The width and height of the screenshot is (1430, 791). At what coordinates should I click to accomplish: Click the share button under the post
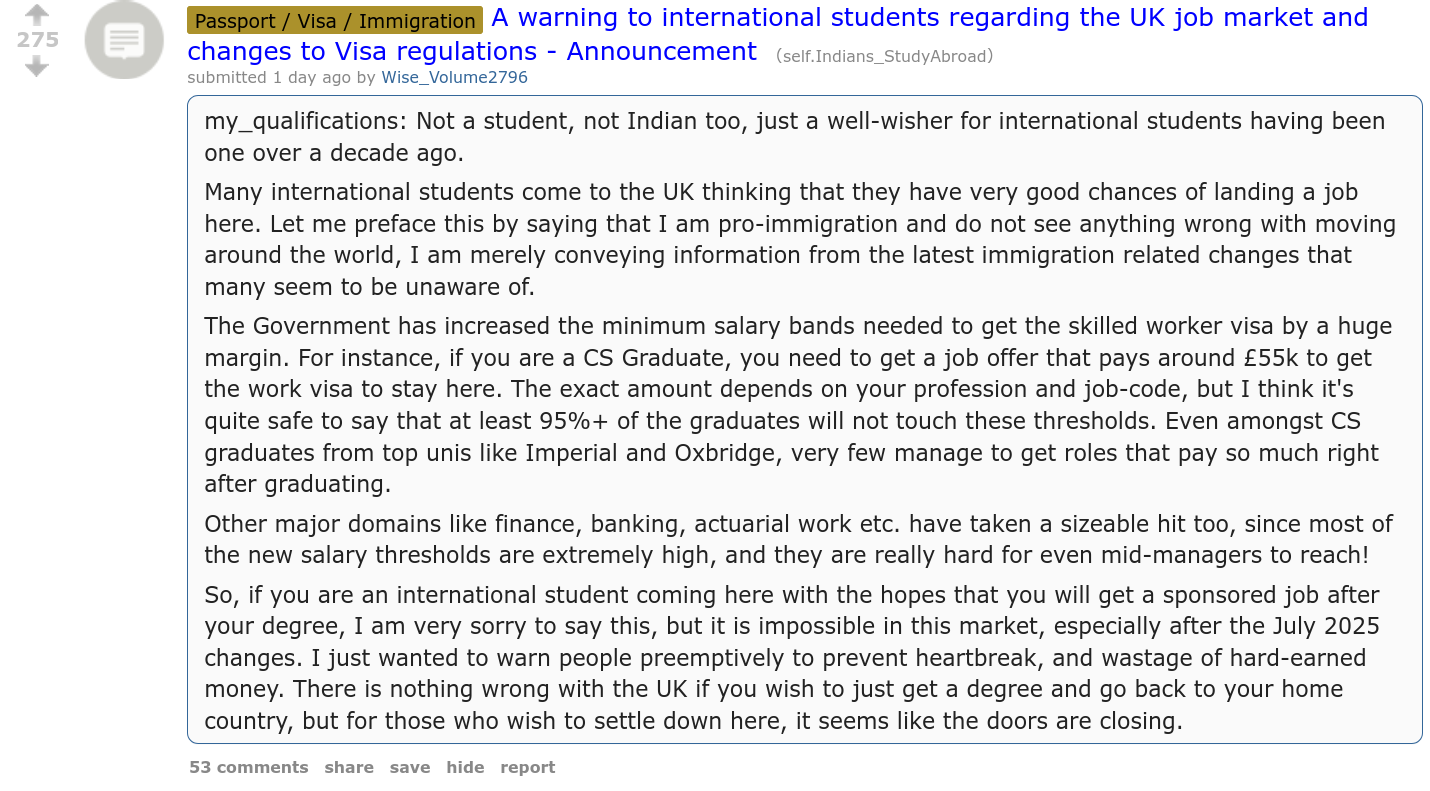tap(348, 767)
